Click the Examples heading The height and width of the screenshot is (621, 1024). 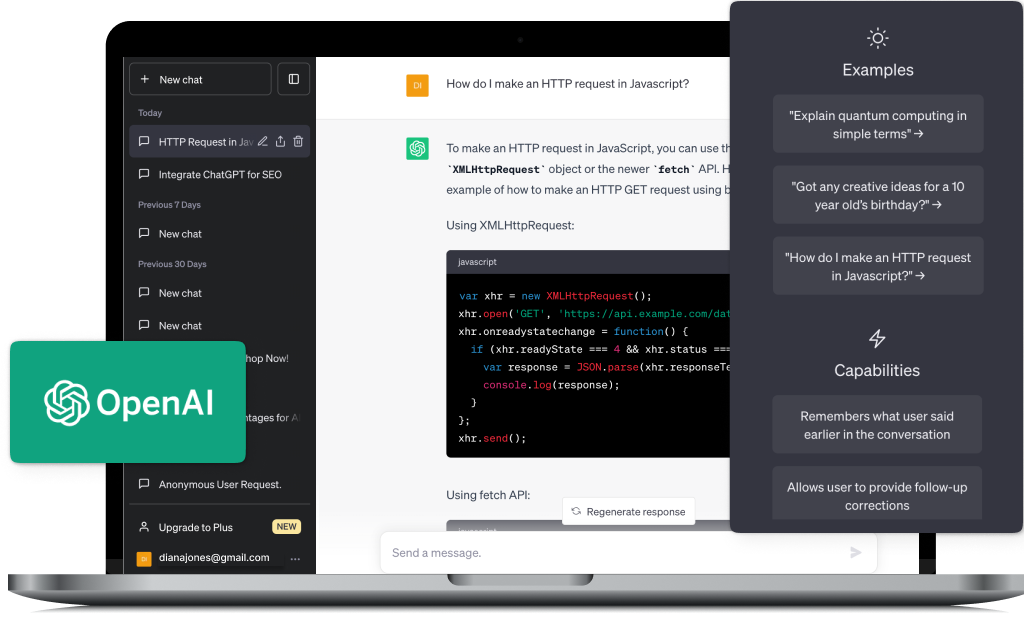click(x=878, y=70)
